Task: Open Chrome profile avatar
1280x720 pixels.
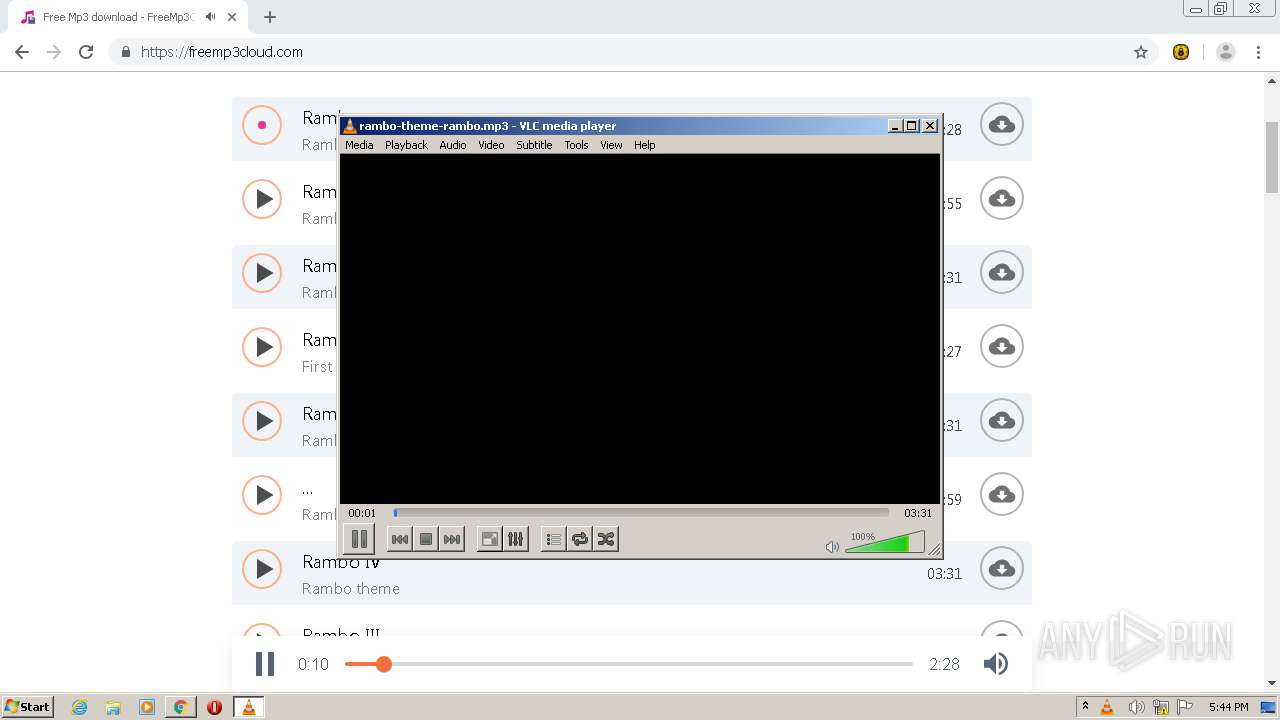Action: [x=1226, y=52]
